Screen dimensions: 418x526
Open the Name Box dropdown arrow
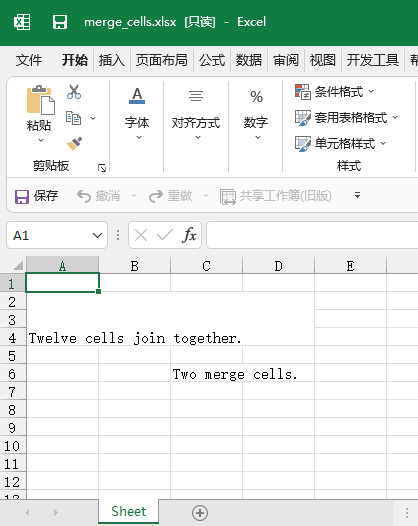[97, 235]
